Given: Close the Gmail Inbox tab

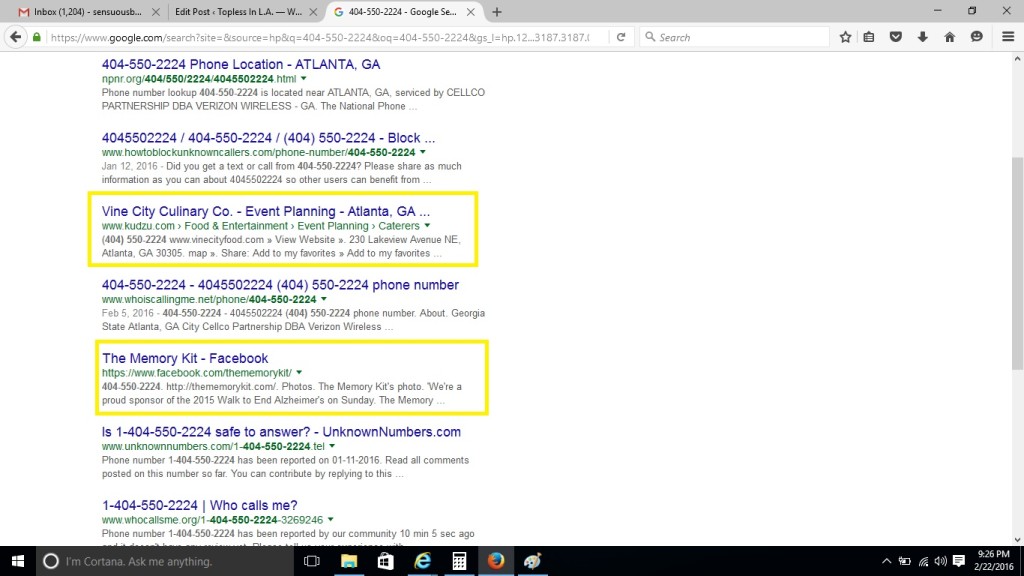Looking at the screenshot, I should click(x=155, y=12).
